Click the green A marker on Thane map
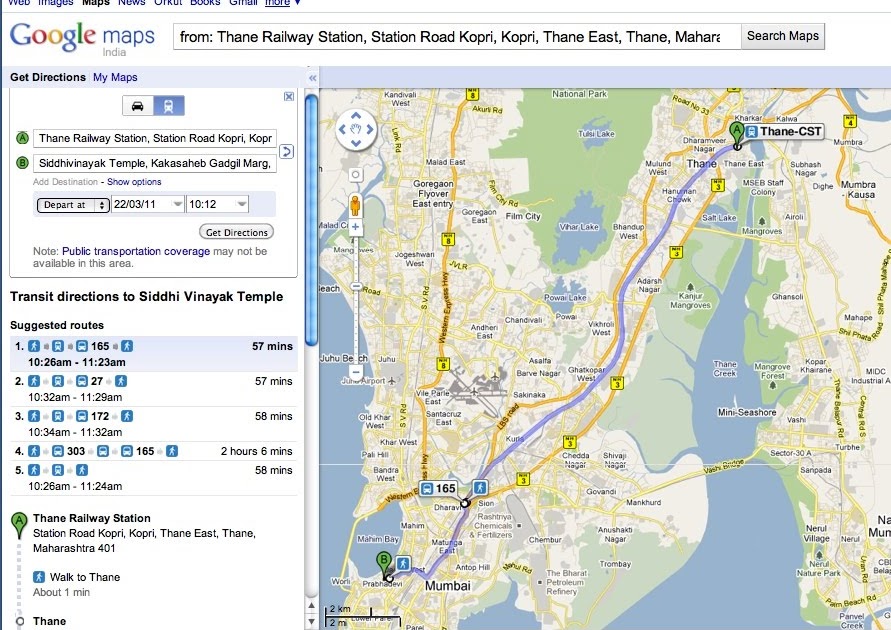 pyautogui.click(x=736, y=135)
